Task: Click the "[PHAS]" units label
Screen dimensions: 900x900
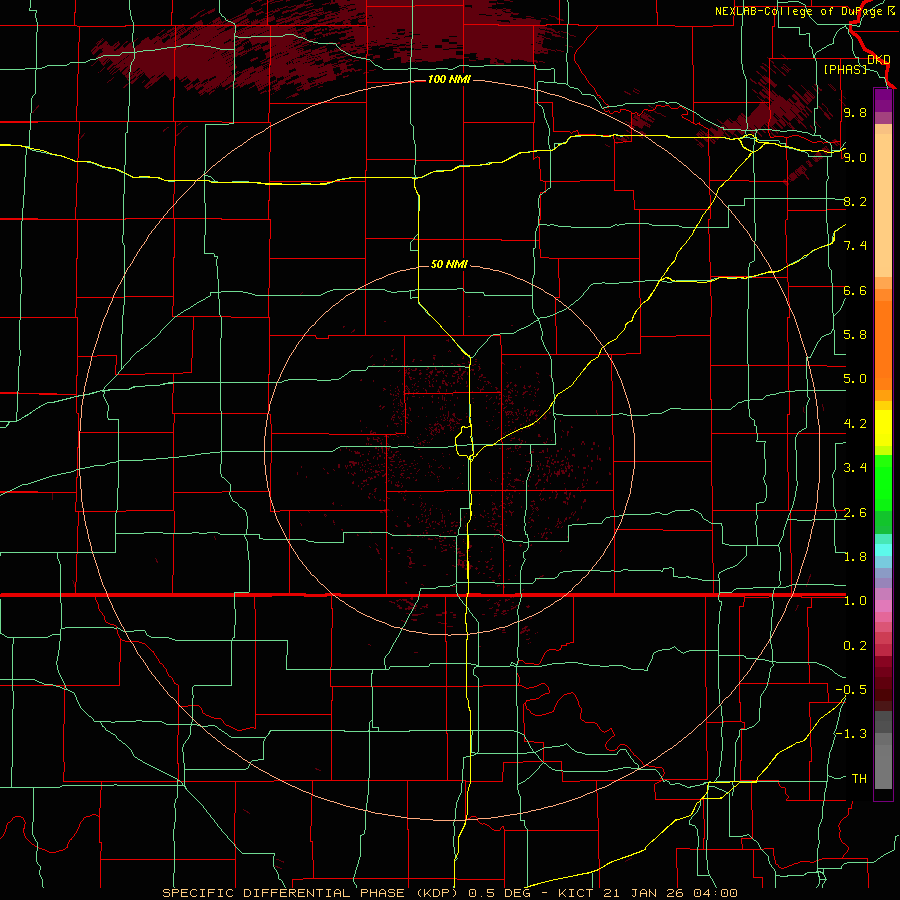Action: pyautogui.click(x=845, y=69)
